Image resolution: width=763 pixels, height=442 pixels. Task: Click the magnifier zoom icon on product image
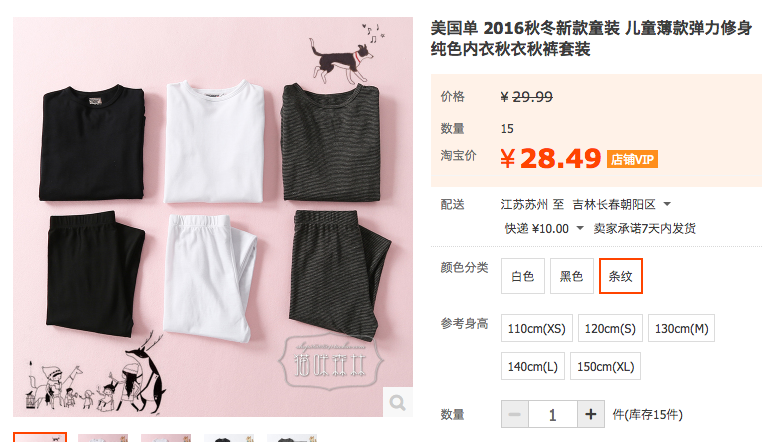398,402
